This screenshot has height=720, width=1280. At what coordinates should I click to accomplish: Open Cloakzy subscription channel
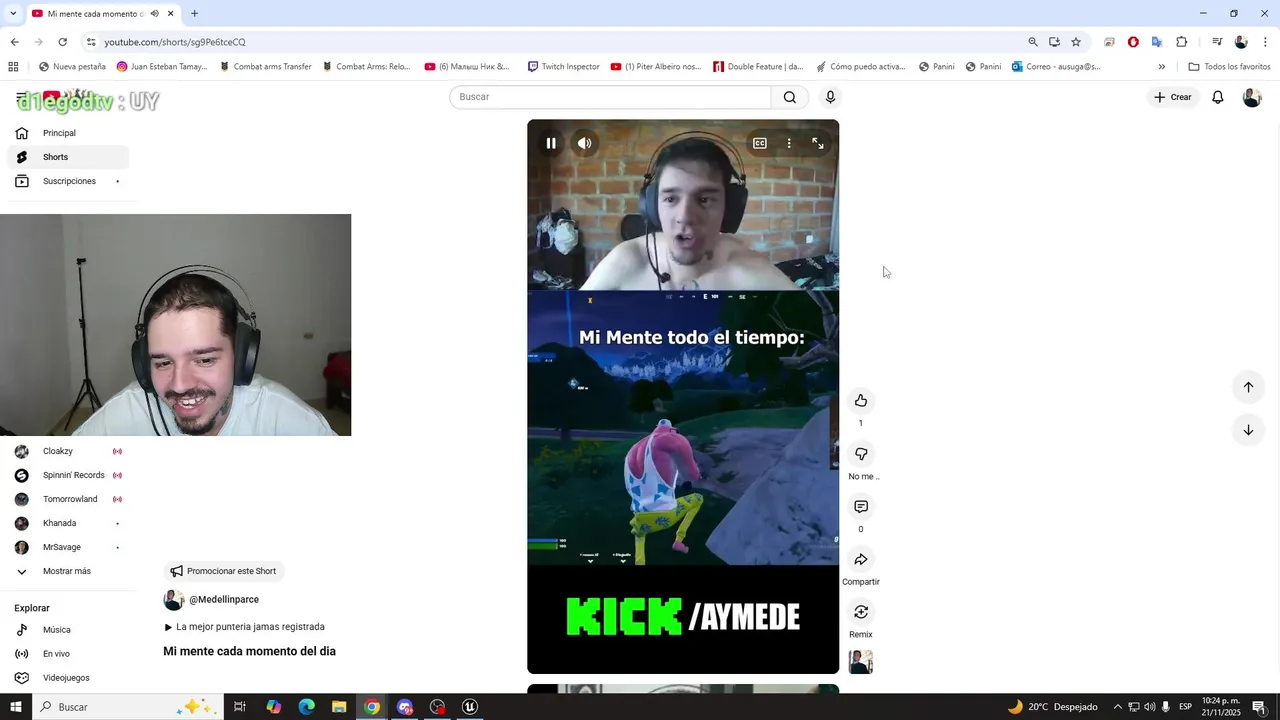click(68, 451)
